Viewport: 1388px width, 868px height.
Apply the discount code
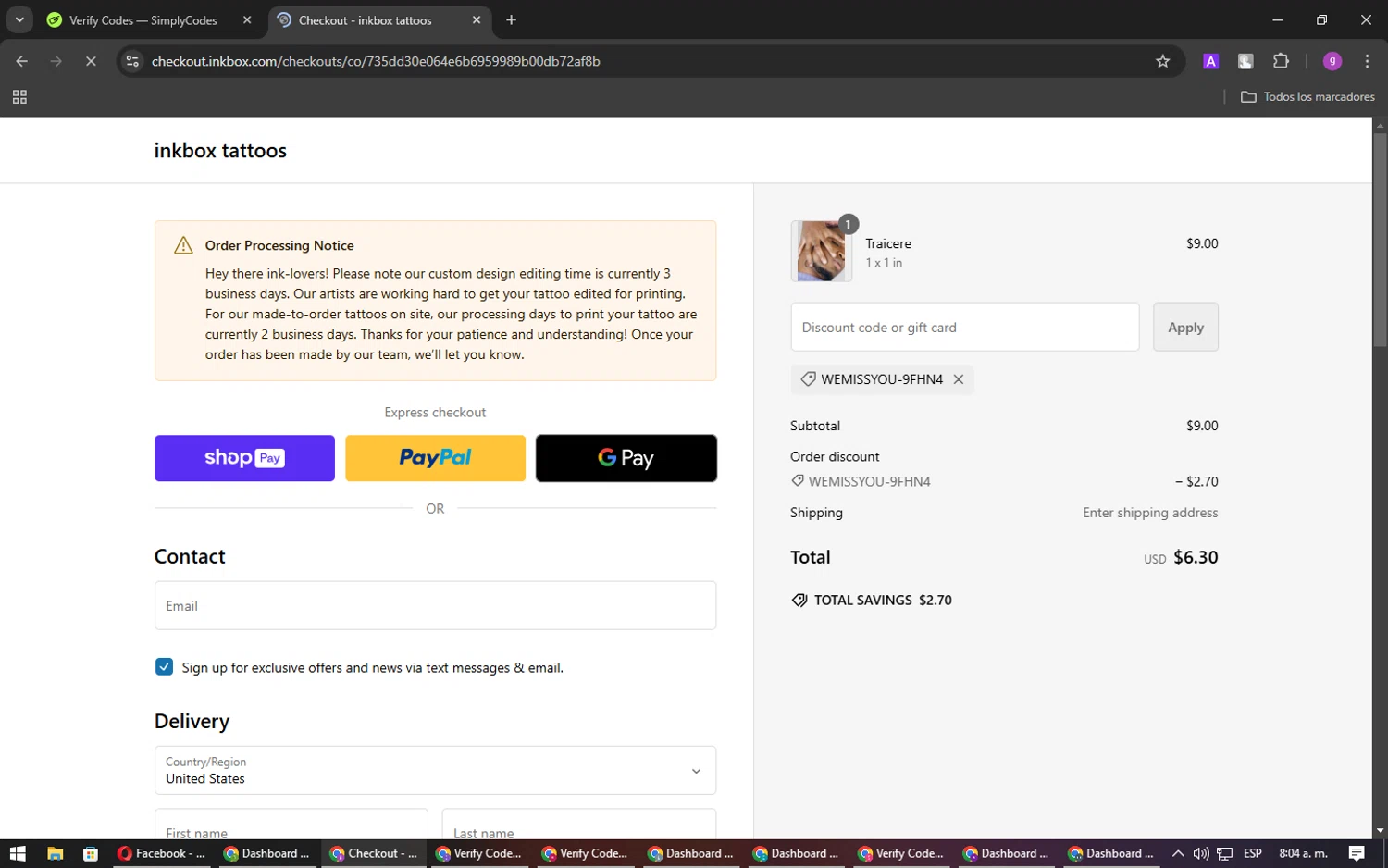click(x=1185, y=327)
